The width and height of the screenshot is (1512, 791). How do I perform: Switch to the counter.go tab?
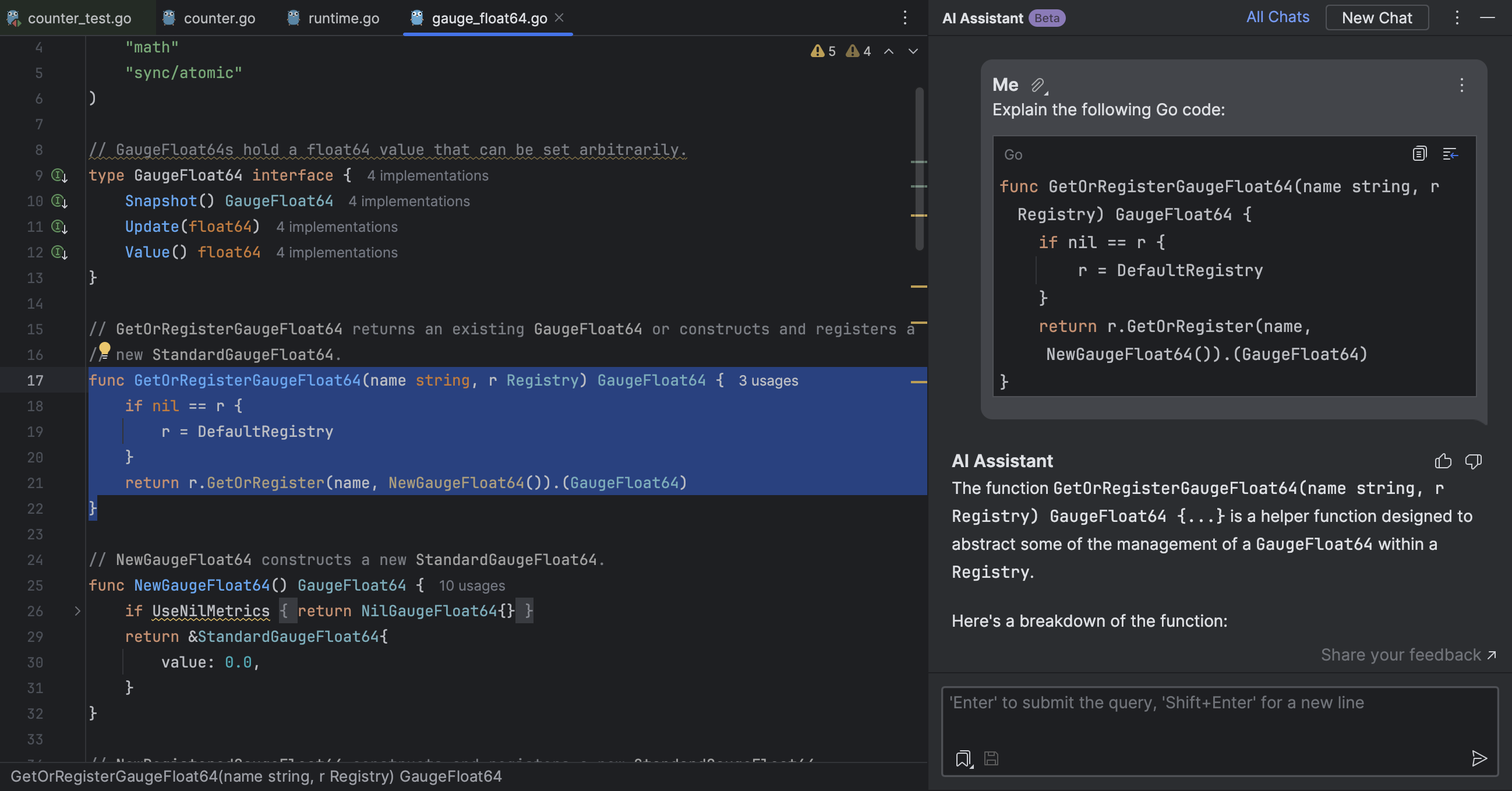tap(218, 18)
